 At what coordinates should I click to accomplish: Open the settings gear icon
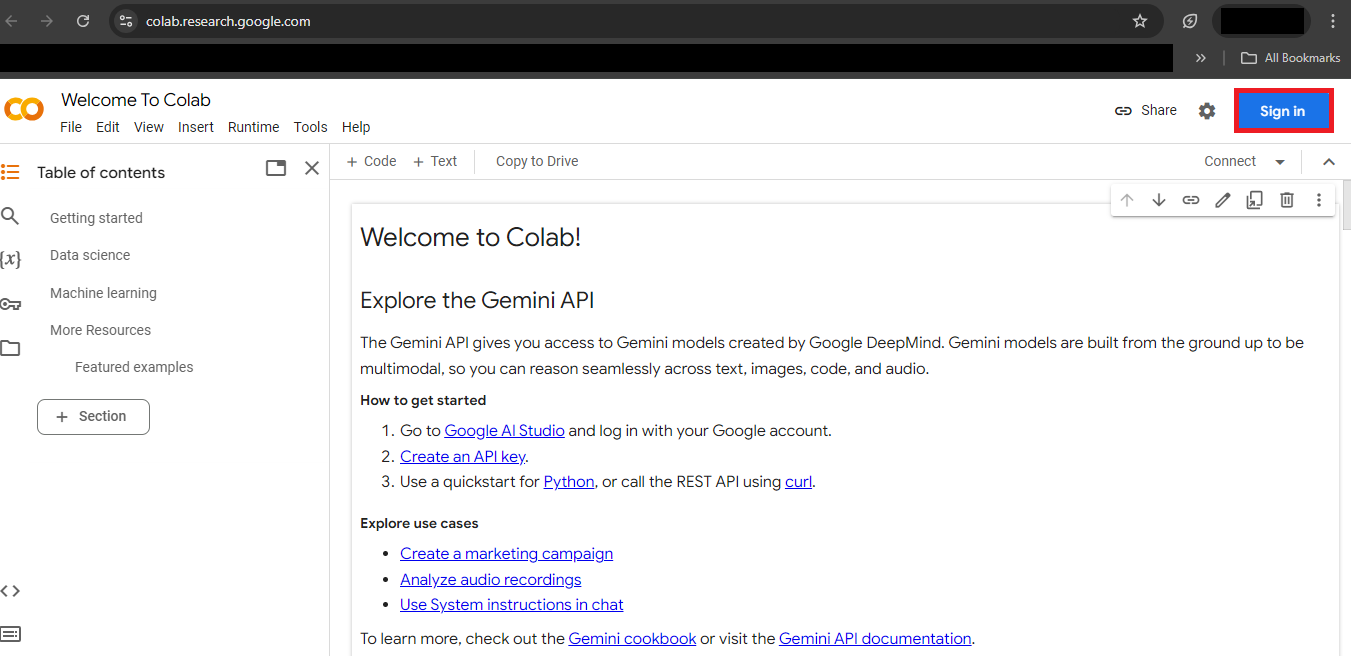click(x=1207, y=111)
